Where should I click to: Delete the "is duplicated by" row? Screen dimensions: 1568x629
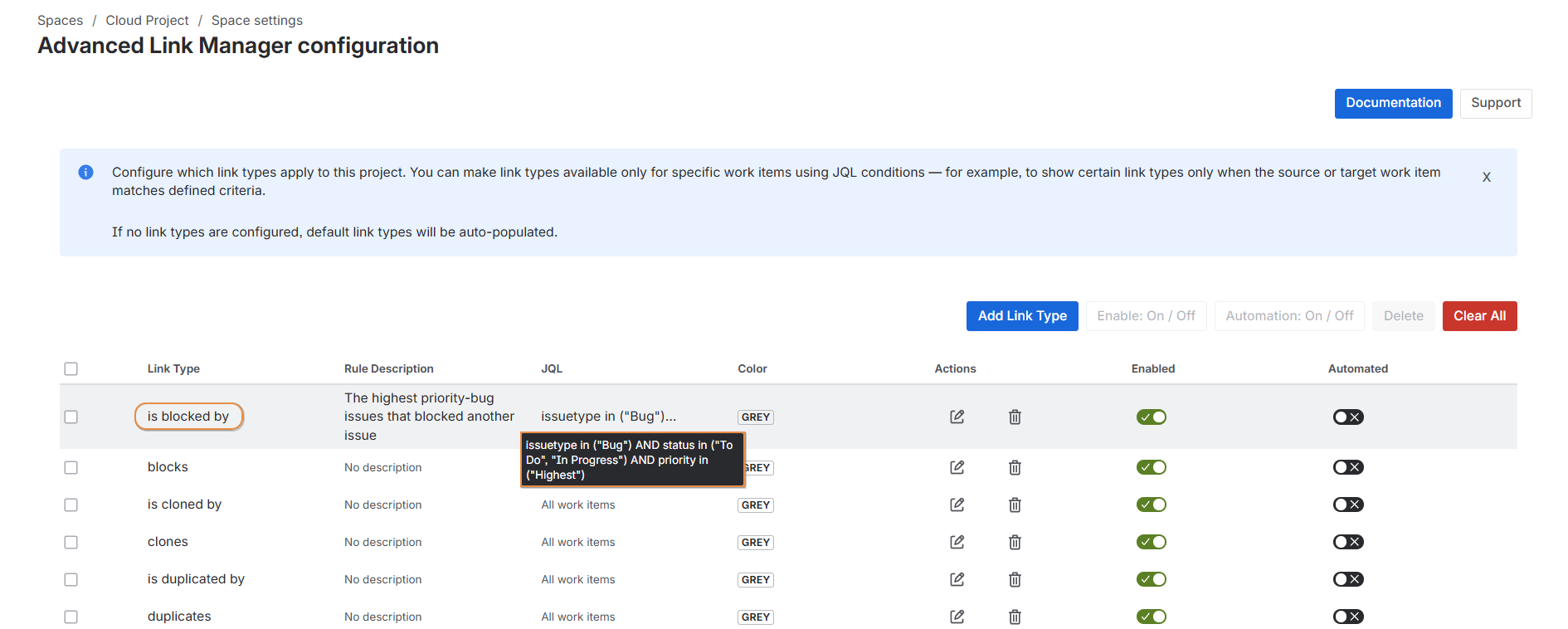click(1015, 579)
